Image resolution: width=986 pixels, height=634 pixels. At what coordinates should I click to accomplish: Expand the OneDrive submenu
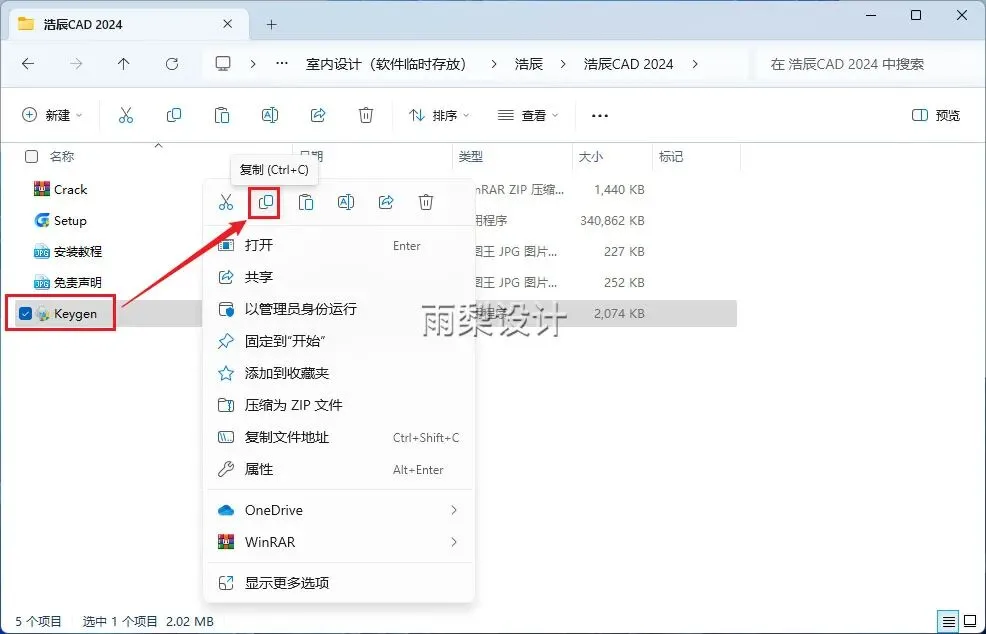pos(453,510)
